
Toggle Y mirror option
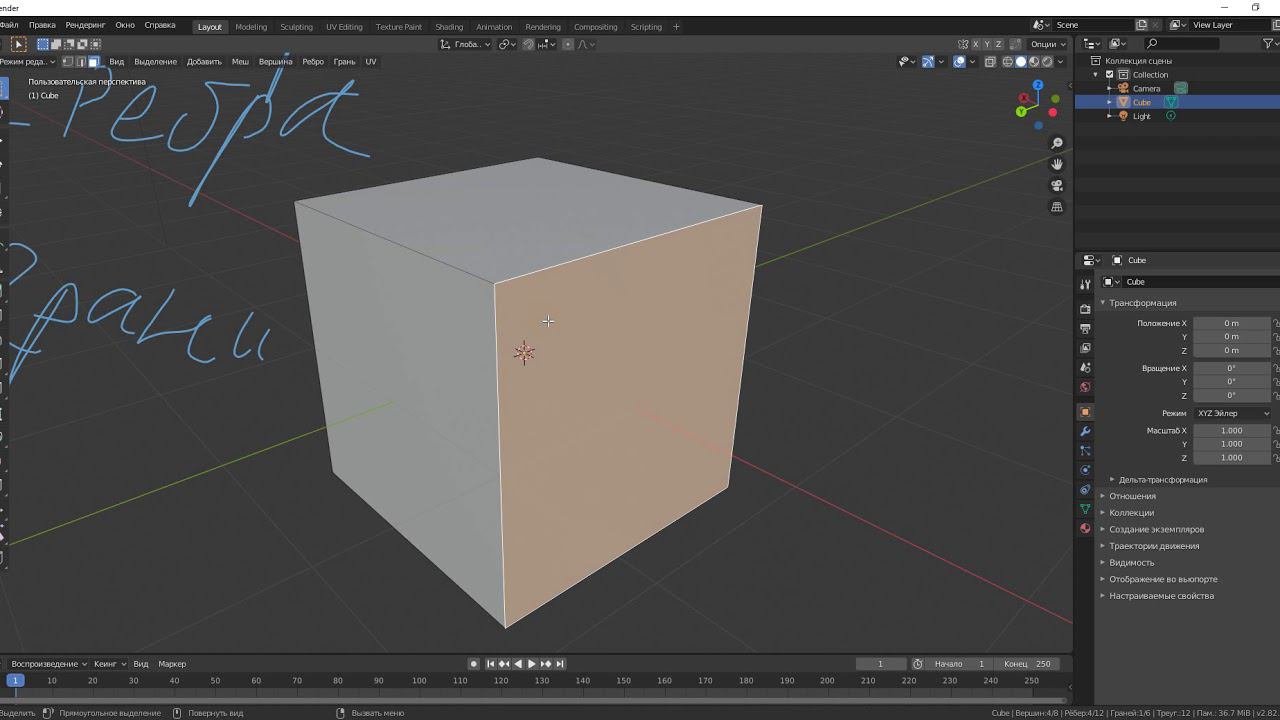pyautogui.click(x=987, y=44)
